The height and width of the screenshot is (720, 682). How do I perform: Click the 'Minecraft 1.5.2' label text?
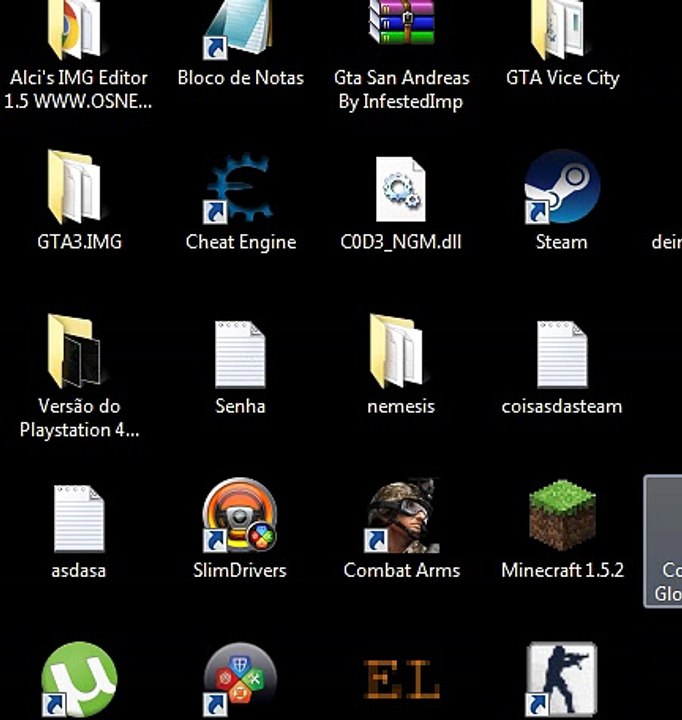click(562, 570)
